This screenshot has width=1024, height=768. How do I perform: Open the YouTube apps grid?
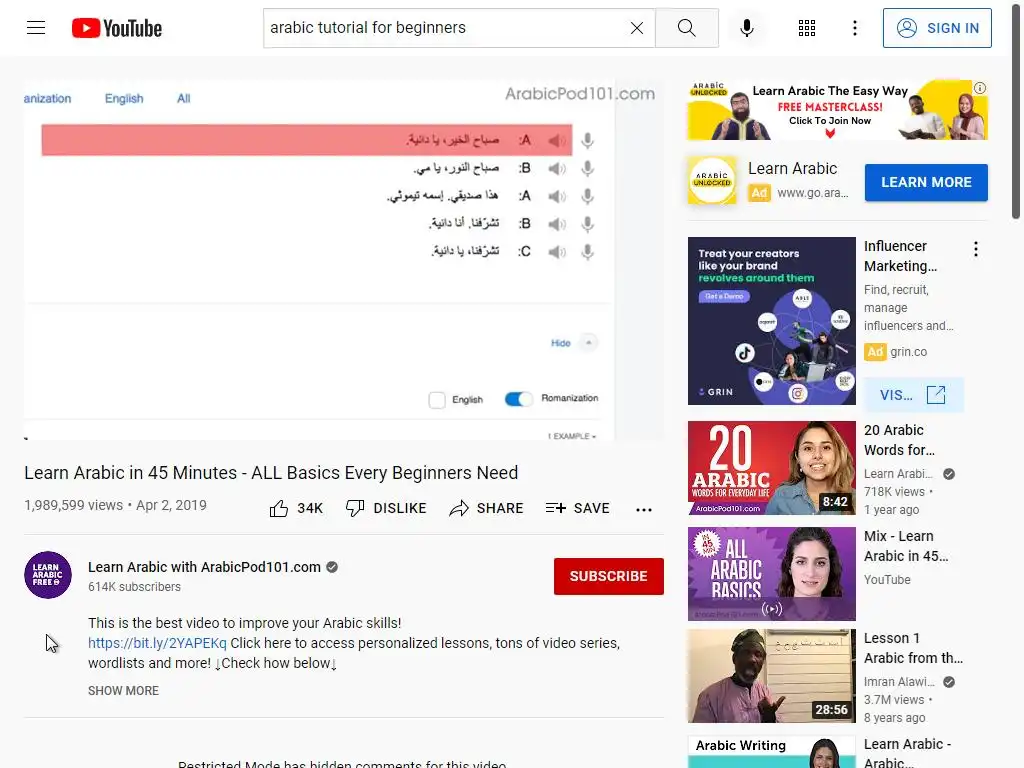(807, 28)
